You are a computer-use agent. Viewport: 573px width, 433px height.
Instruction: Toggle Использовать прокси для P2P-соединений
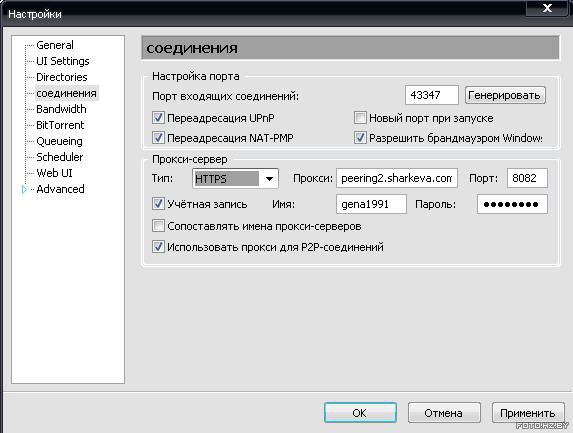coord(158,247)
